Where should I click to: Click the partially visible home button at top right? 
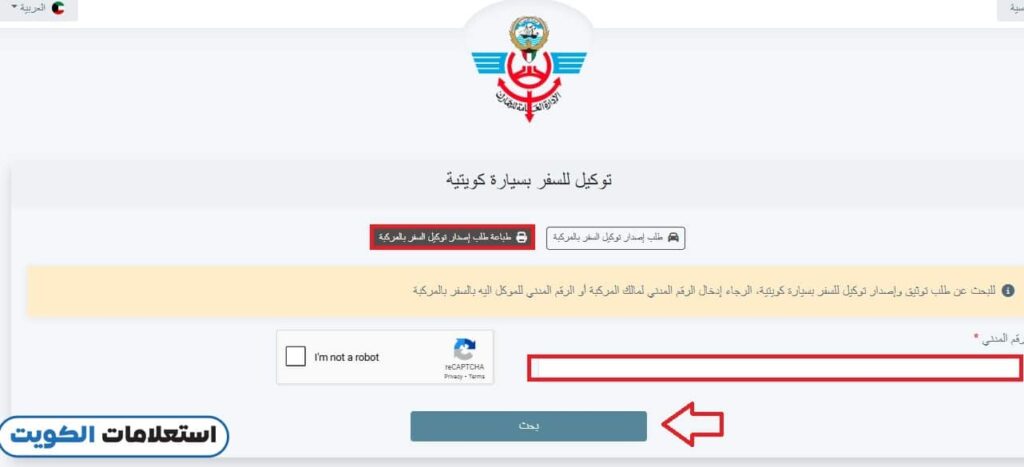point(1010,10)
